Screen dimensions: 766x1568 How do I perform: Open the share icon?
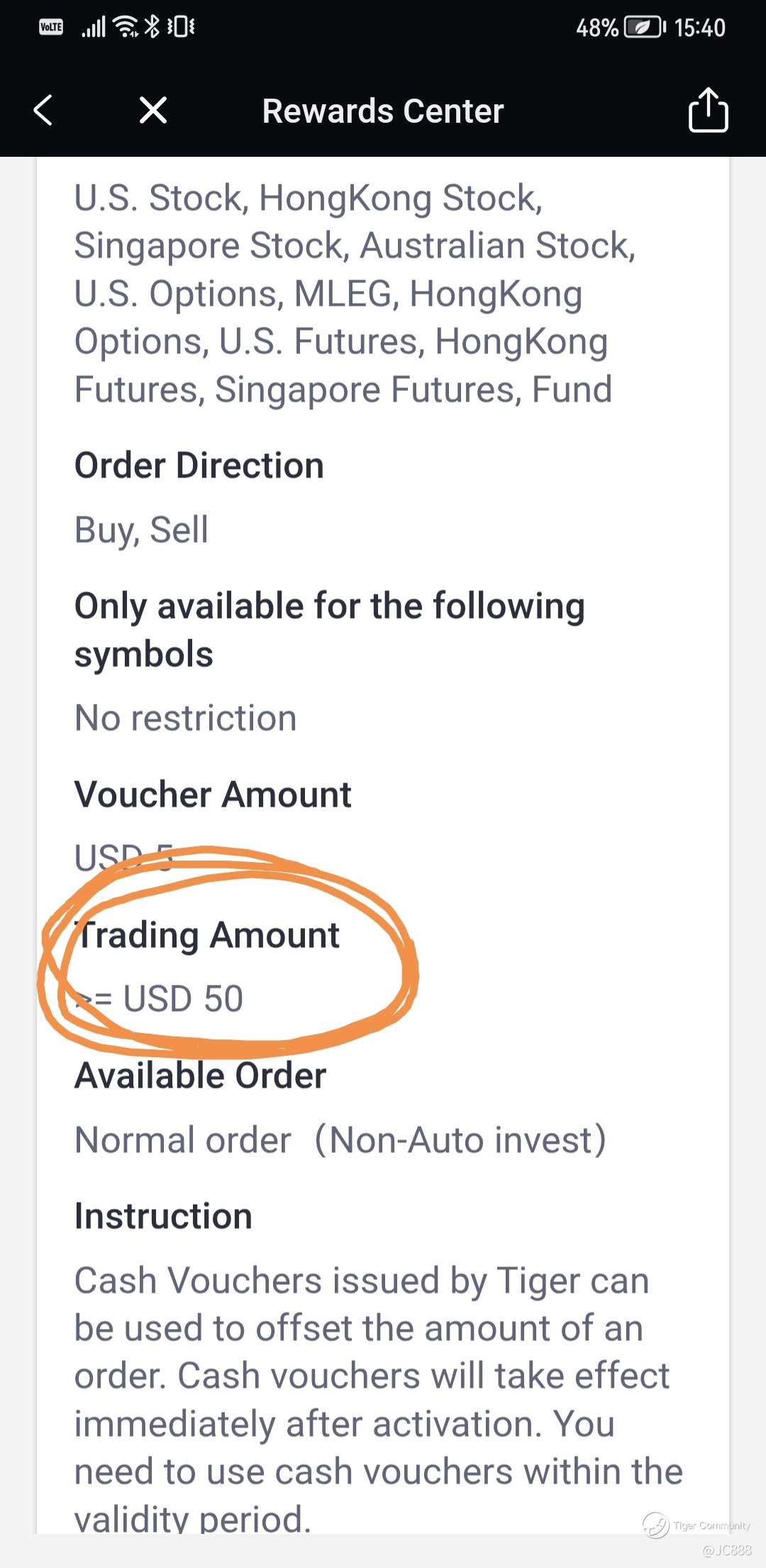point(709,110)
